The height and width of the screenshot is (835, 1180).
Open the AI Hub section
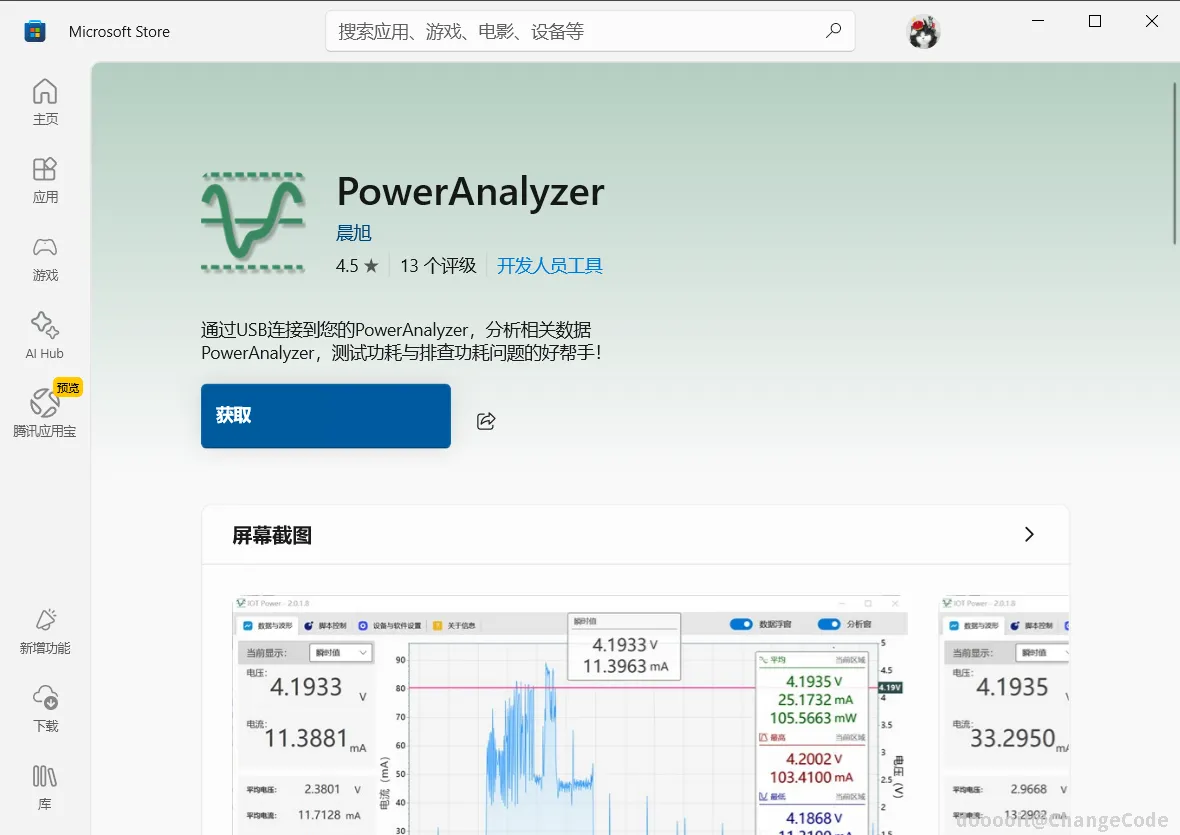[x=44, y=334]
